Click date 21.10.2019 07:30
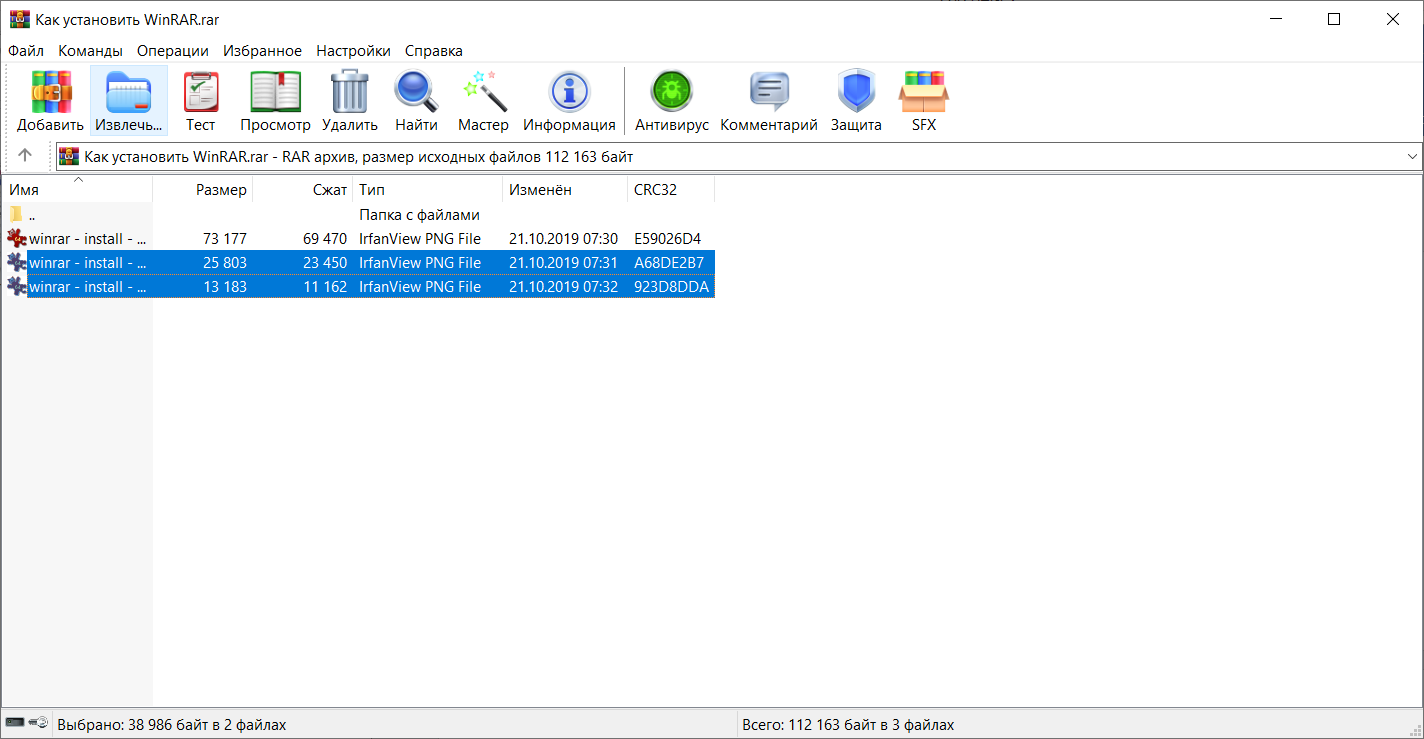This screenshot has height=739, width=1424. (x=563, y=239)
